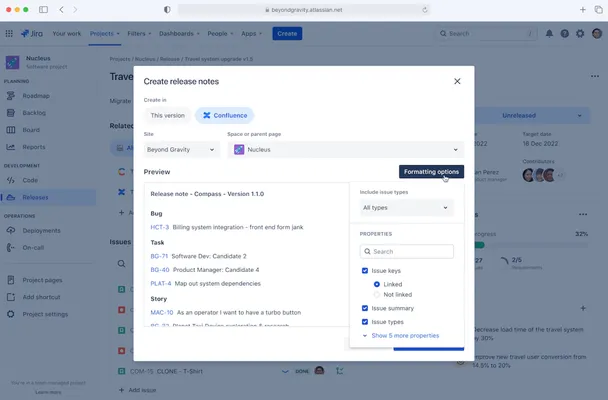Image resolution: width=608 pixels, height=400 pixels.
Task: Click the Nucleus project avatar in sidebar
Action: pos(12,62)
